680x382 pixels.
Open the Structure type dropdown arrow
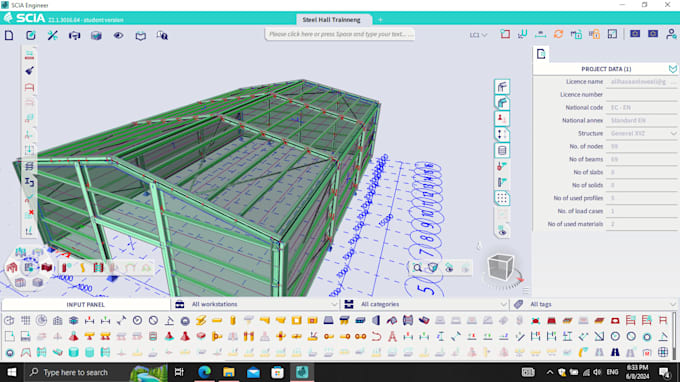tap(673, 134)
